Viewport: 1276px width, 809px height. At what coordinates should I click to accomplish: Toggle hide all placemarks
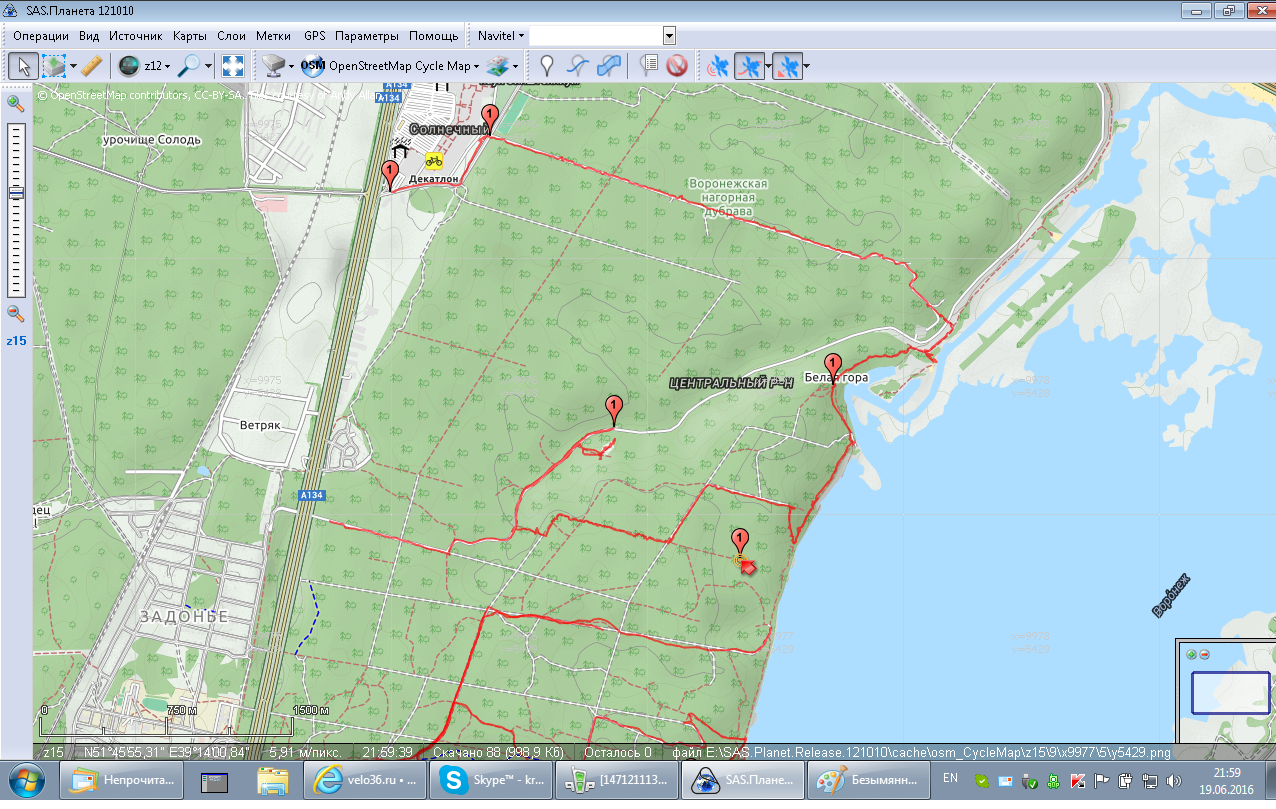[x=678, y=66]
